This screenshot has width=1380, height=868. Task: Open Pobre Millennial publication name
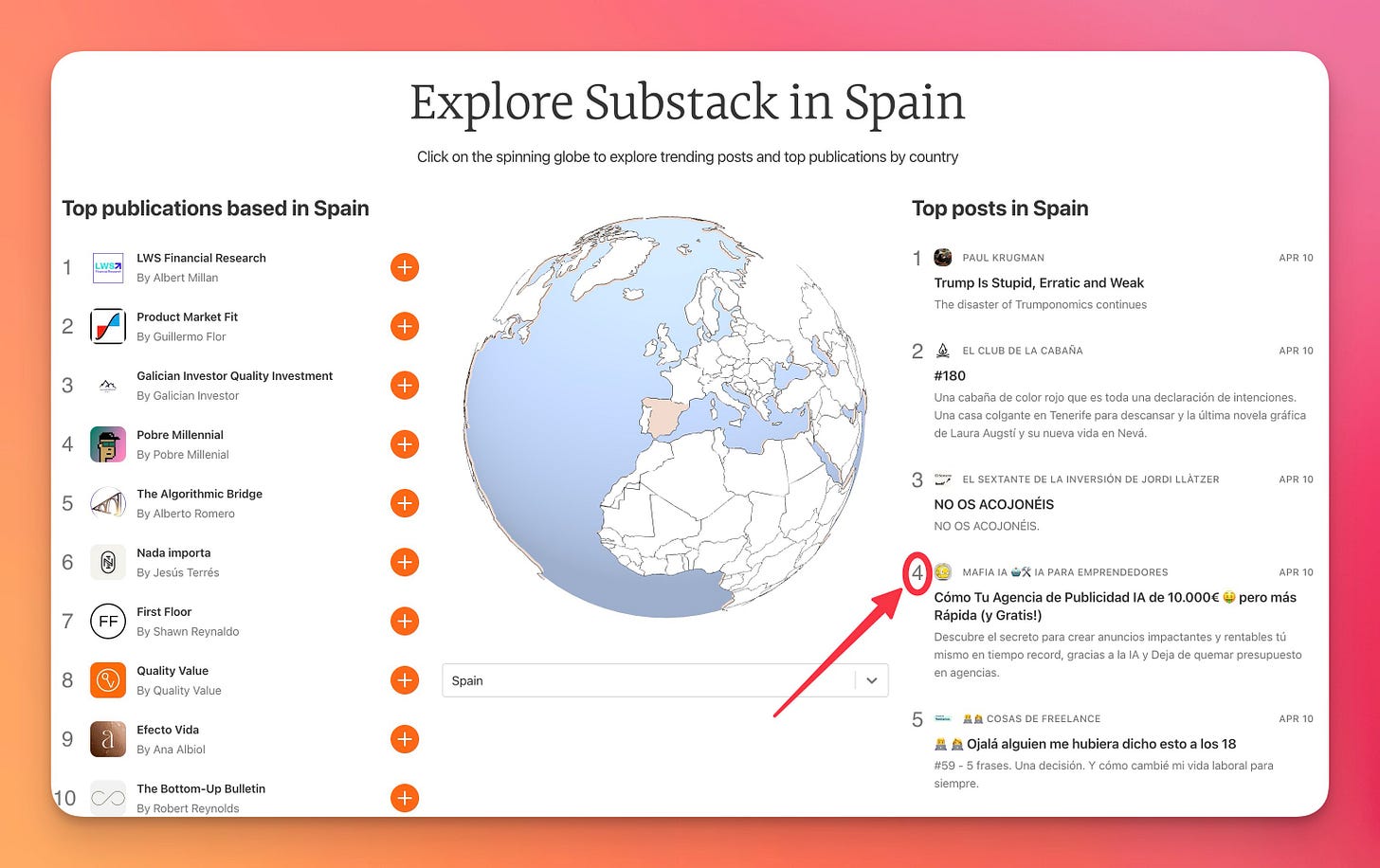pyautogui.click(x=180, y=435)
